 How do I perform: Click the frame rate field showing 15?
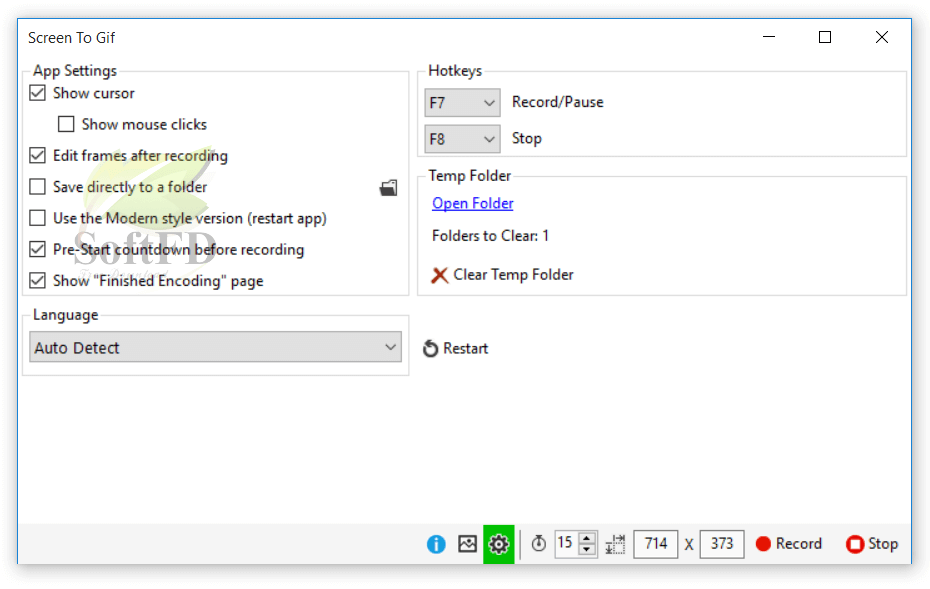(566, 543)
